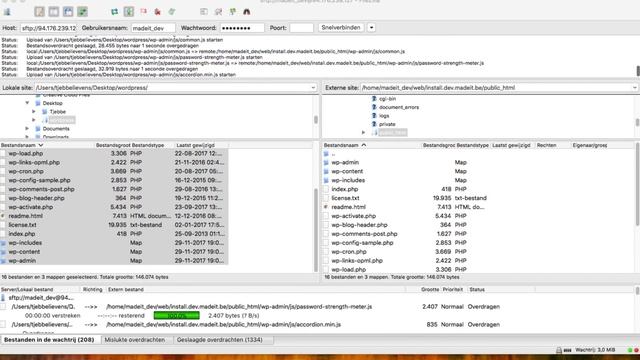640x360 pixels.
Task: Toggle processing of the transfer queue
Action: pos(129,12)
